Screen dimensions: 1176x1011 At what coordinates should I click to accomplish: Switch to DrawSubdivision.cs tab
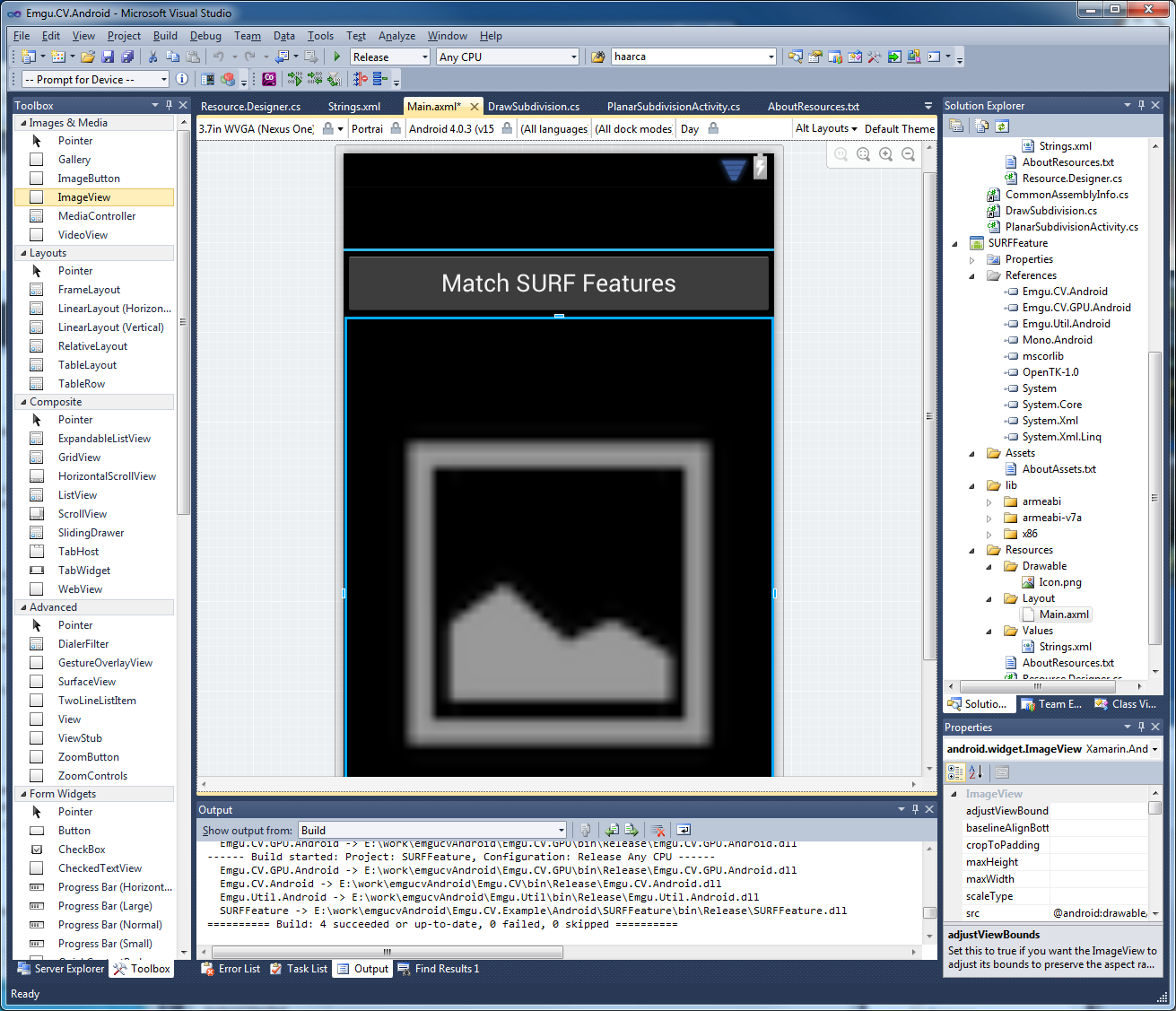click(534, 106)
